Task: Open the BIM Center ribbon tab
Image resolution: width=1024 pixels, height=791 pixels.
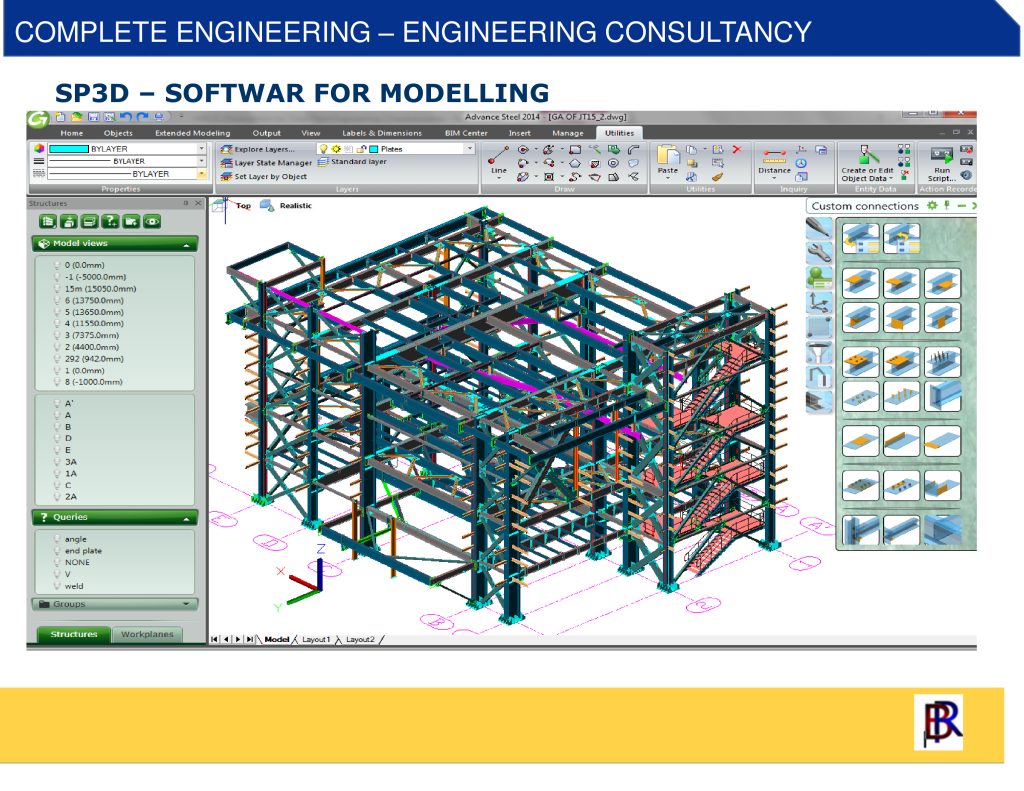Action: pos(466,133)
